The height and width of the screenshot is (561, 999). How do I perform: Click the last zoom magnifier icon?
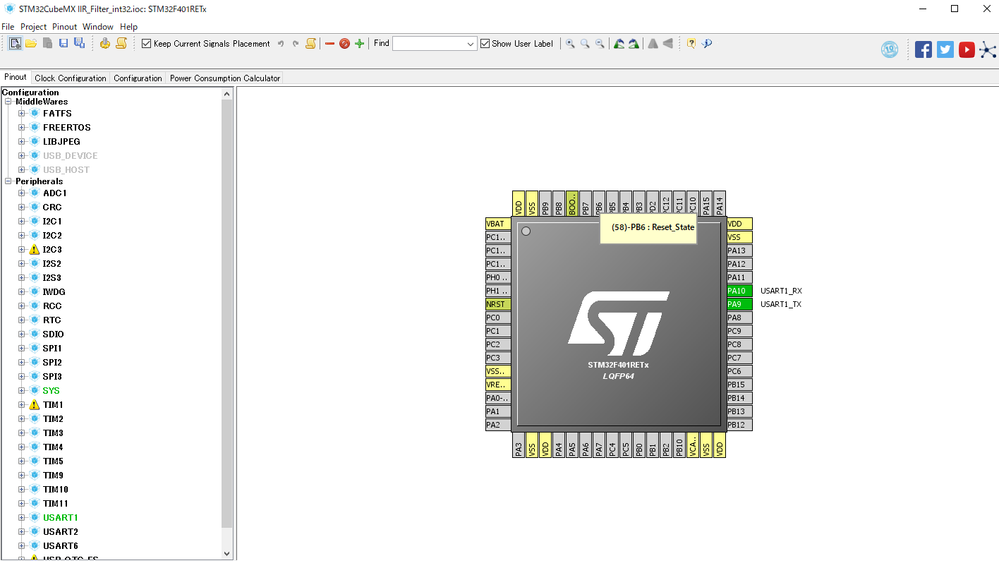coord(600,44)
